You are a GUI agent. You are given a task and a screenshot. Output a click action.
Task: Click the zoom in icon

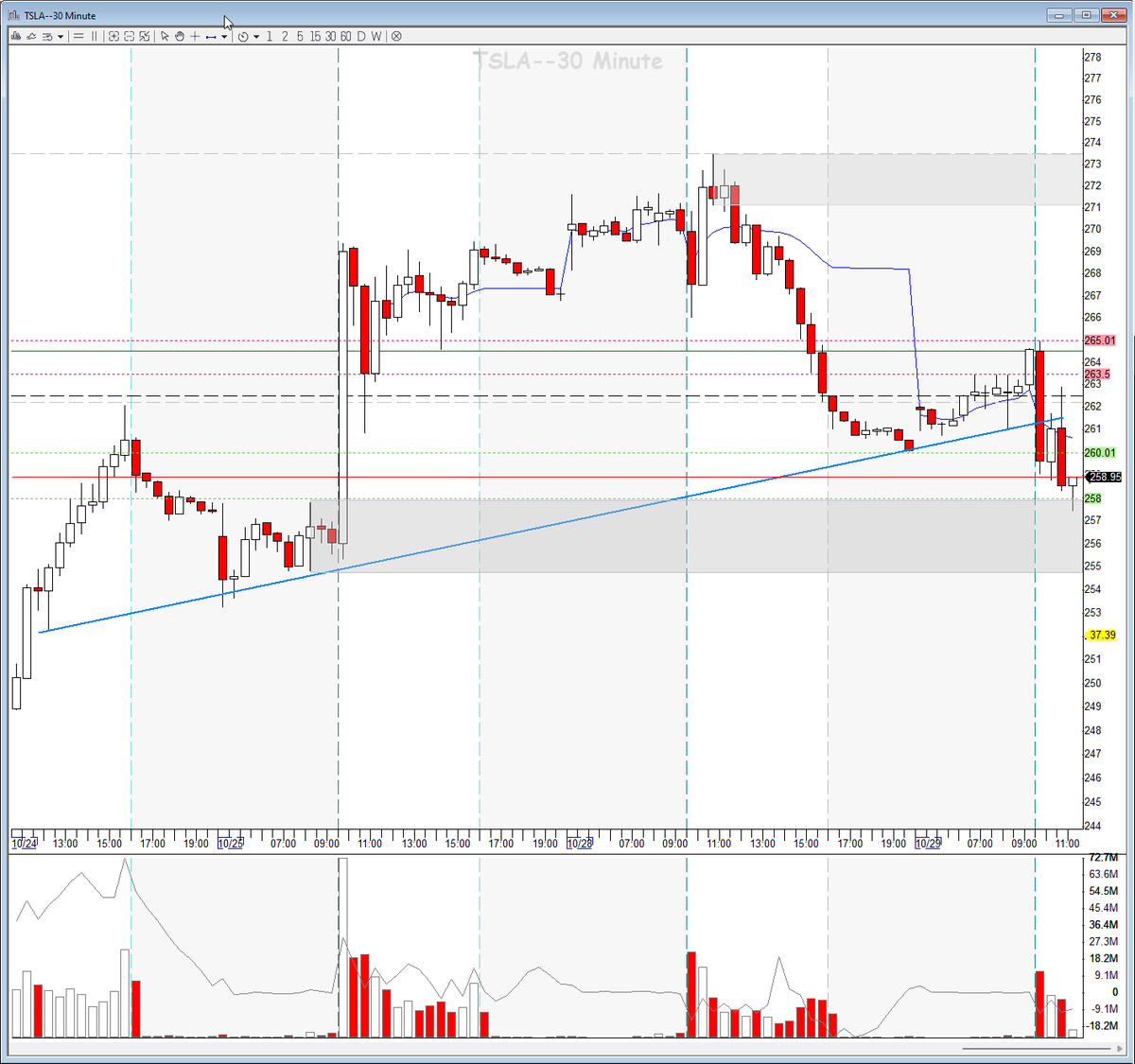click(113, 36)
